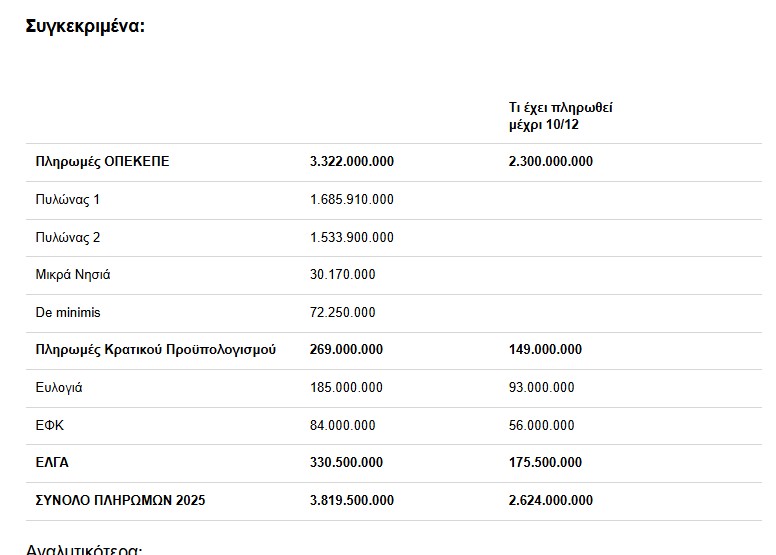The height and width of the screenshot is (555, 776).
Task: Click the ΕΛΓΑ row label
Action: pyautogui.click(x=52, y=463)
